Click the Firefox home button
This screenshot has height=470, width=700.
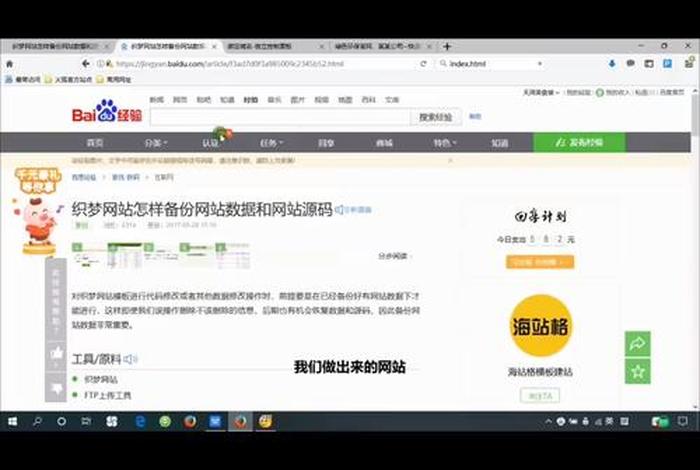click(9, 64)
